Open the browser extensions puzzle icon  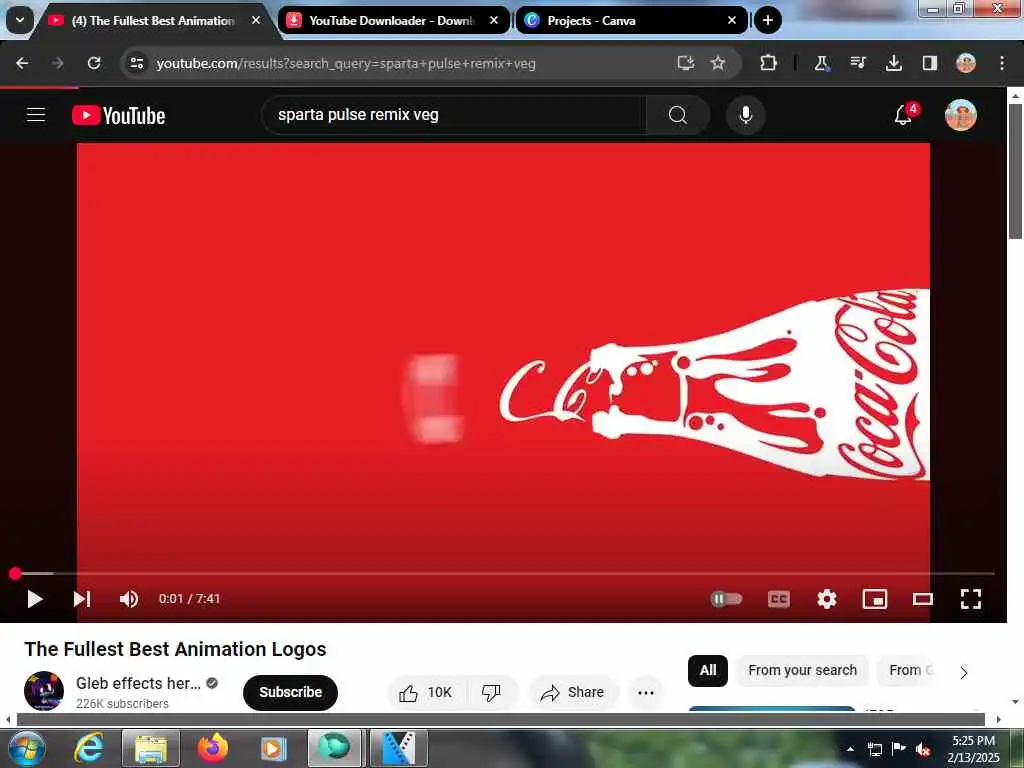pos(769,63)
